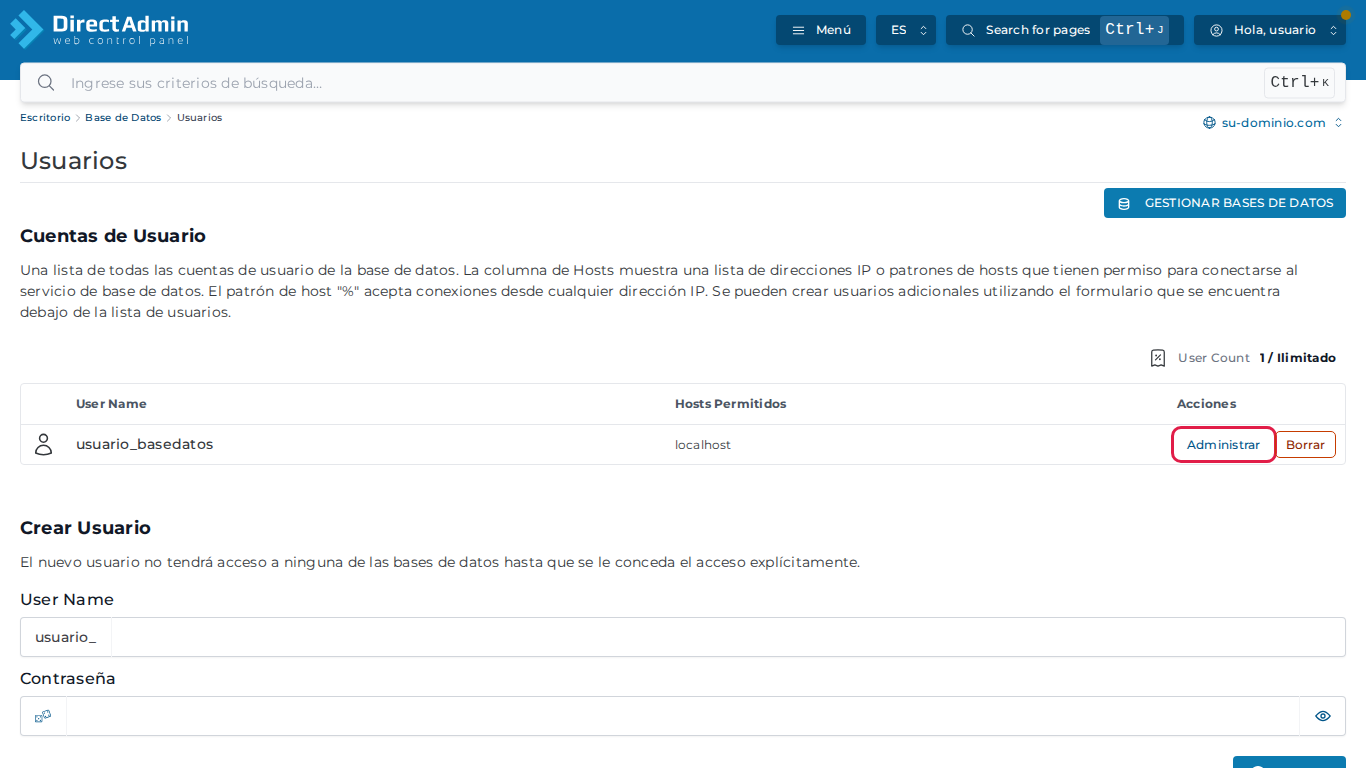Click the Usuarios breadcrumb text

tap(200, 118)
